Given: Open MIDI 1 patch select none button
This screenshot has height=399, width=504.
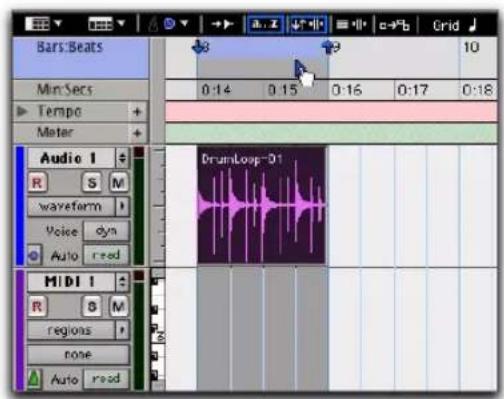Looking at the screenshot, I should (x=78, y=354).
